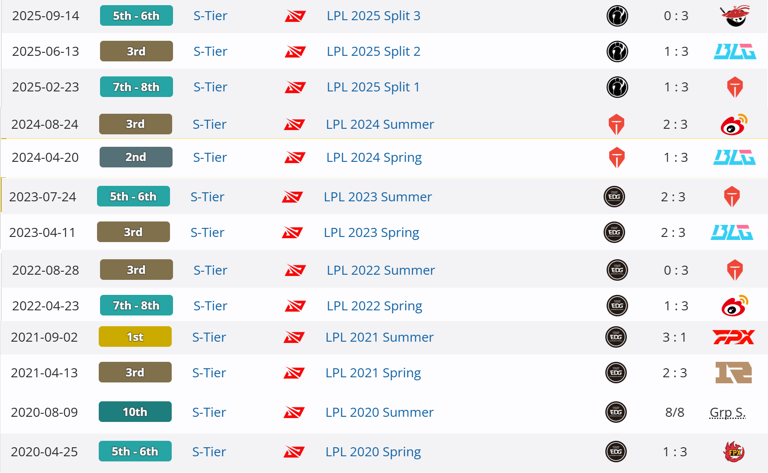Image resolution: width=768 pixels, height=473 pixels.
Task: Click the Grp S. abbreviation in 2020 Summer row
Action: click(727, 412)
